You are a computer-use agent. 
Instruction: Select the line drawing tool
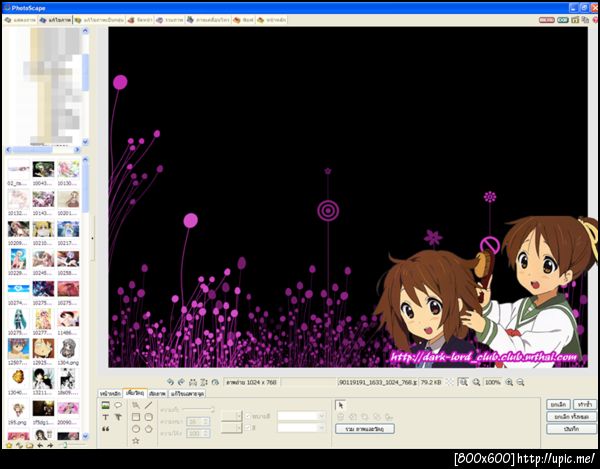pos(148,405)
